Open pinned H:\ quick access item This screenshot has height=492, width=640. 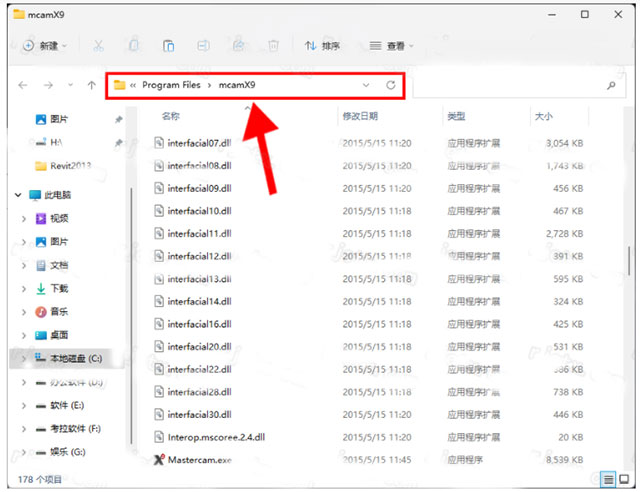(x=49, y=142)
